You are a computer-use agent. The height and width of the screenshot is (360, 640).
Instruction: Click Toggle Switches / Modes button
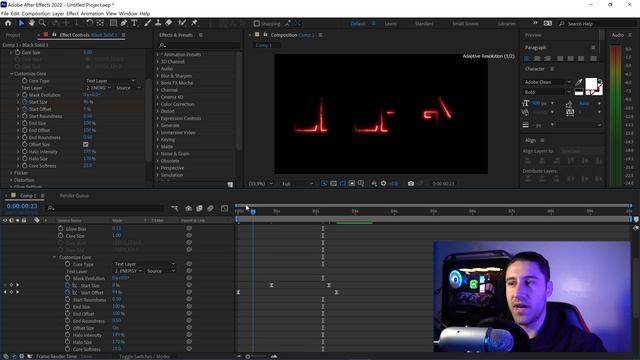click(144, 356)
